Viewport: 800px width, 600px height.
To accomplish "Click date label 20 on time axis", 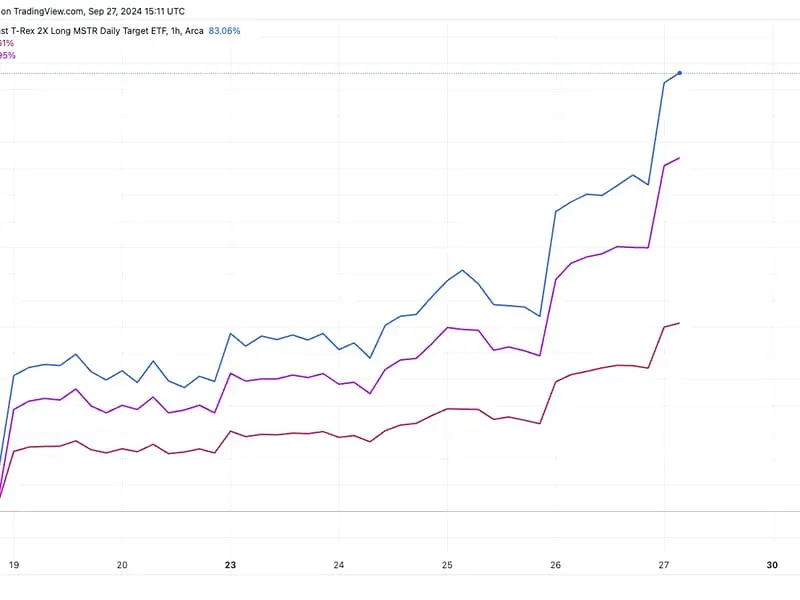I will point(121,564).
